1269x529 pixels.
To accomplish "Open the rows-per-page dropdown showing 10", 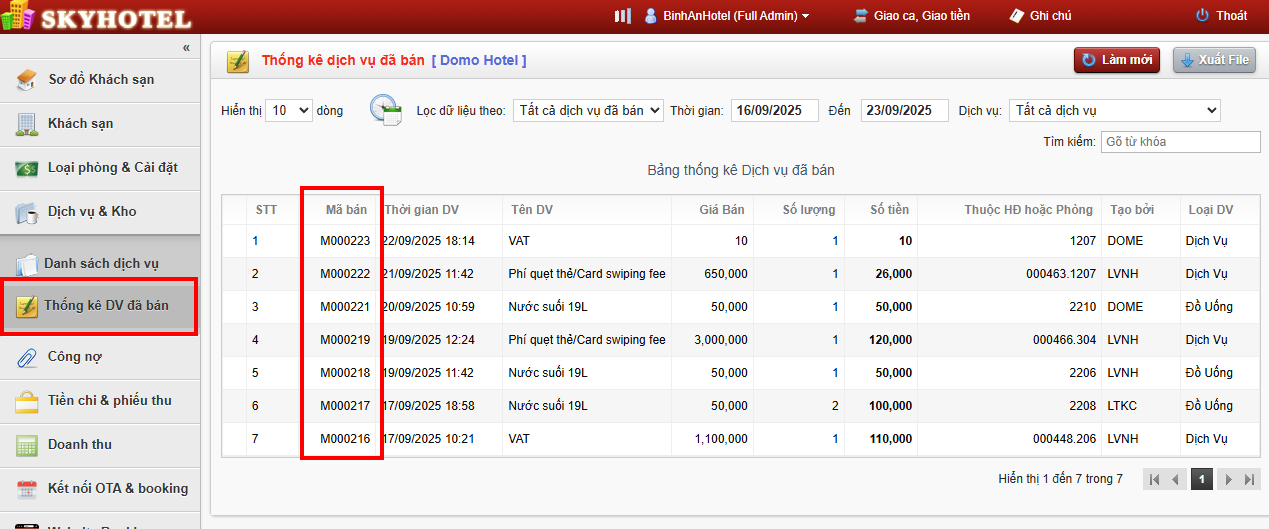I will click(x=290, y=110).
